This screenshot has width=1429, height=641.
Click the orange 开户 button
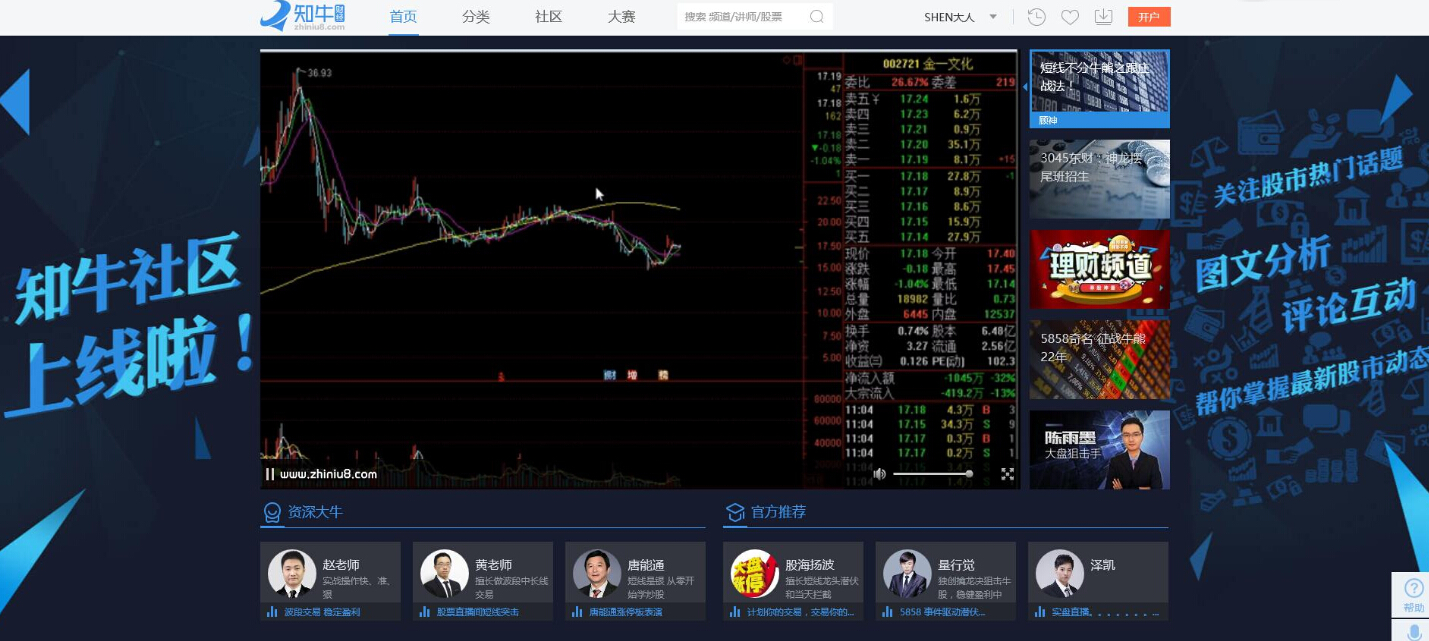point(1148,17)
